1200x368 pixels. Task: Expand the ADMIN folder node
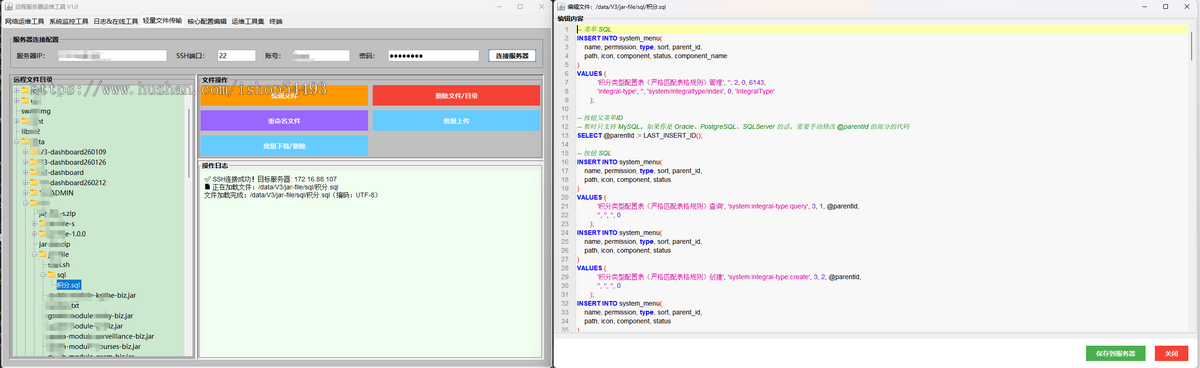tap(25, 192)
